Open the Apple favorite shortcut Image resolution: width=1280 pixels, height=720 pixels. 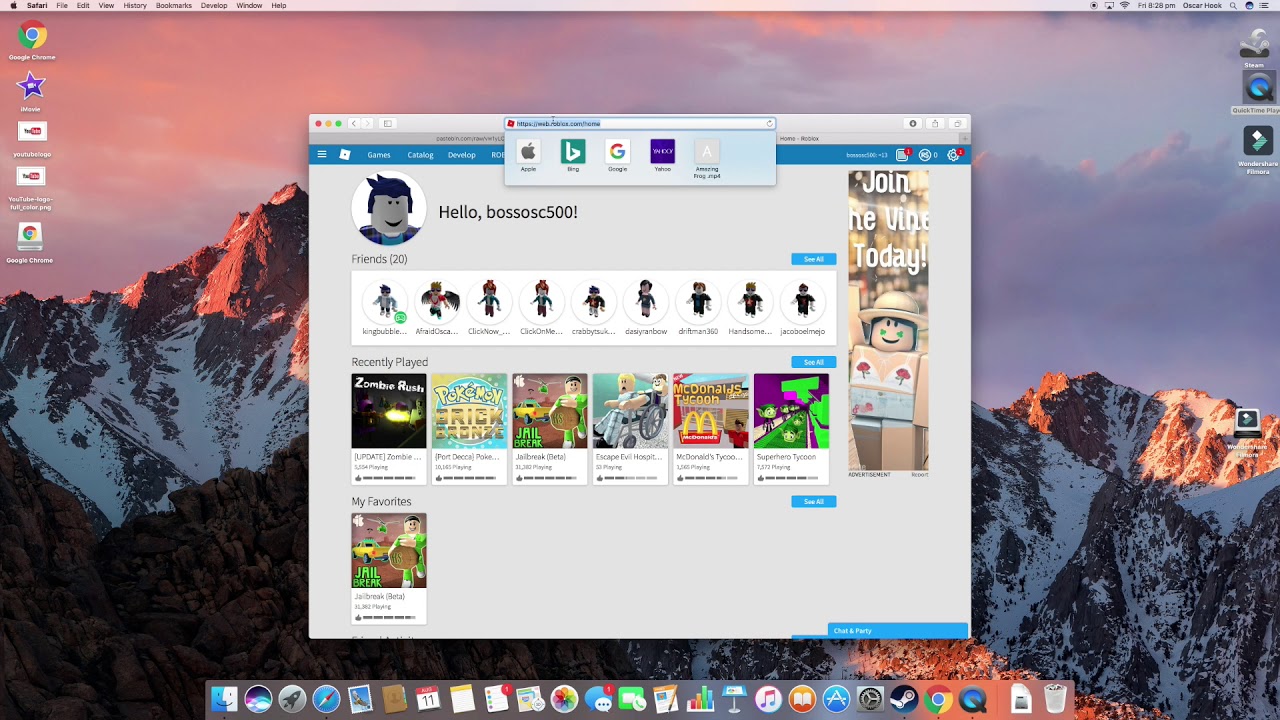tap(528, 155)
